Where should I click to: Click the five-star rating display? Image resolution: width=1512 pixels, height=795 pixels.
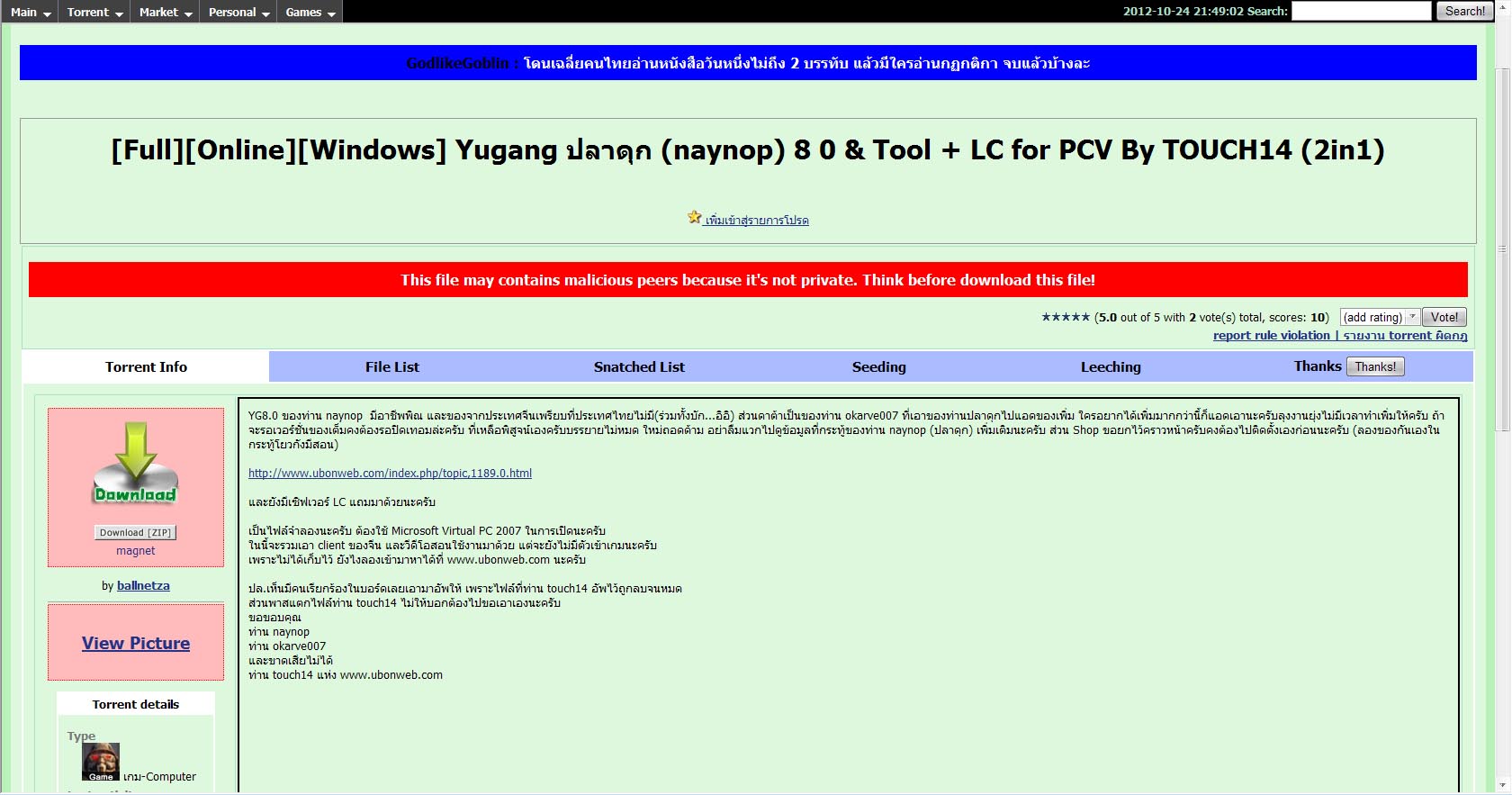[1066, 317]
